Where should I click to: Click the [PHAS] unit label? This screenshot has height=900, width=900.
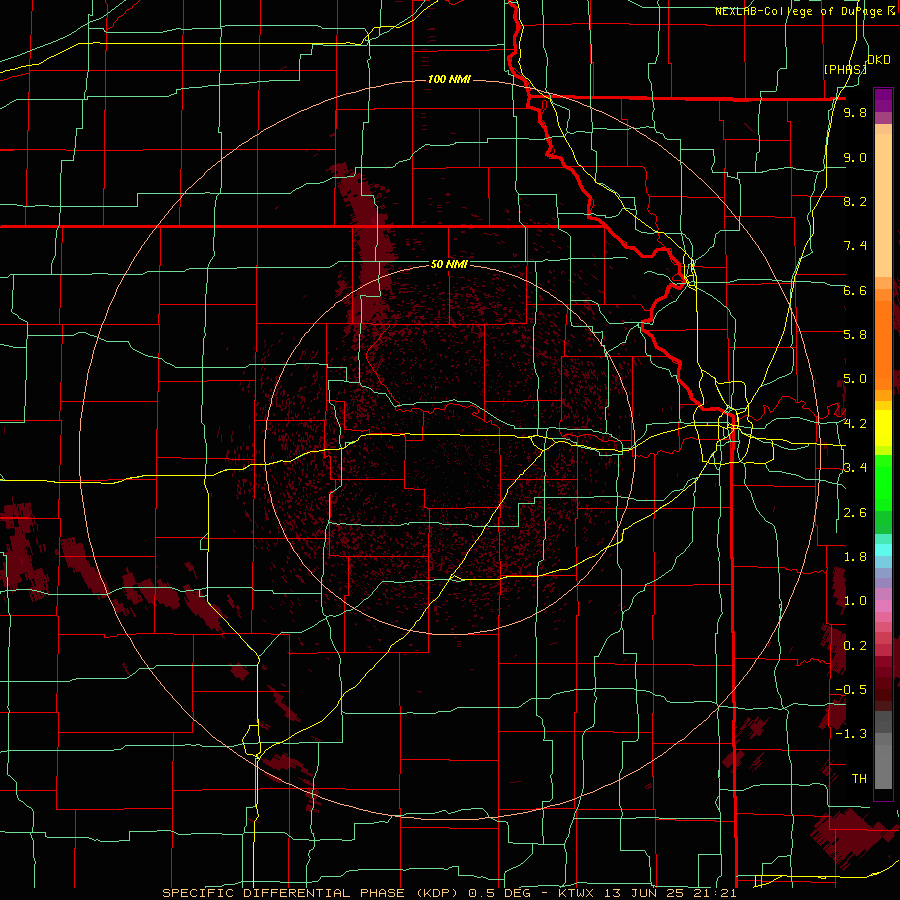tap(844, 69)
